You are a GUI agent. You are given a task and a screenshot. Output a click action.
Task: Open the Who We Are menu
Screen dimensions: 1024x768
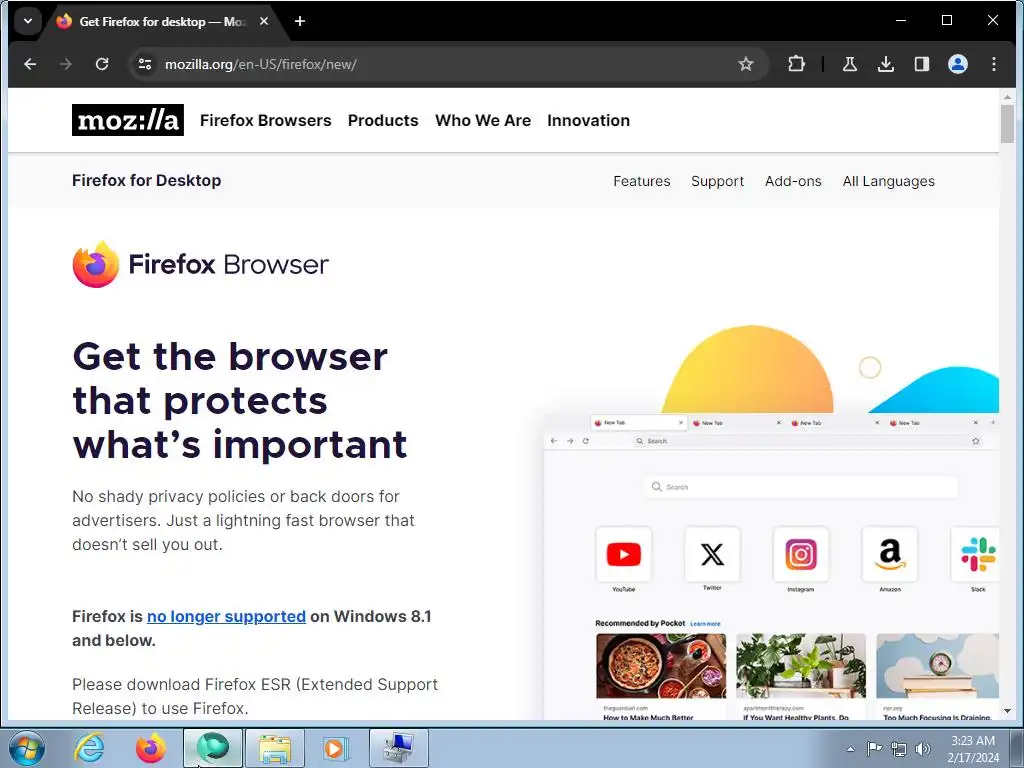tap(483, 120)
